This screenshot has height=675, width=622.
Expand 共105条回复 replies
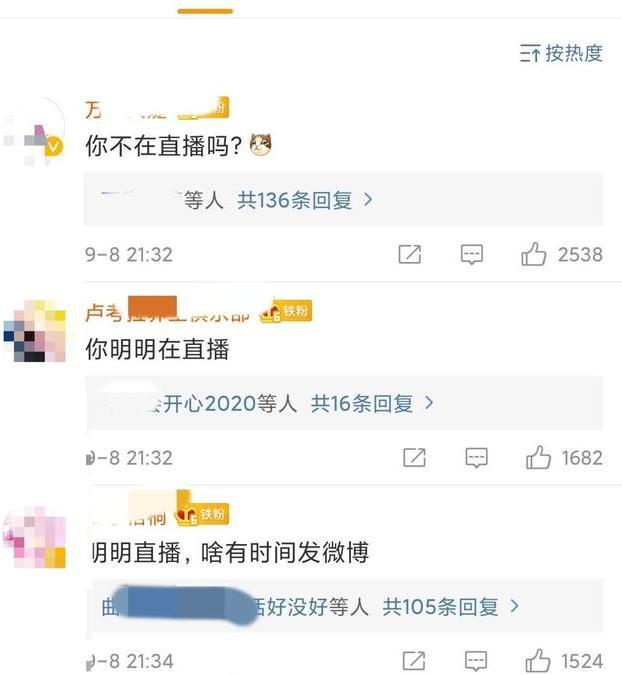[451, 607]
